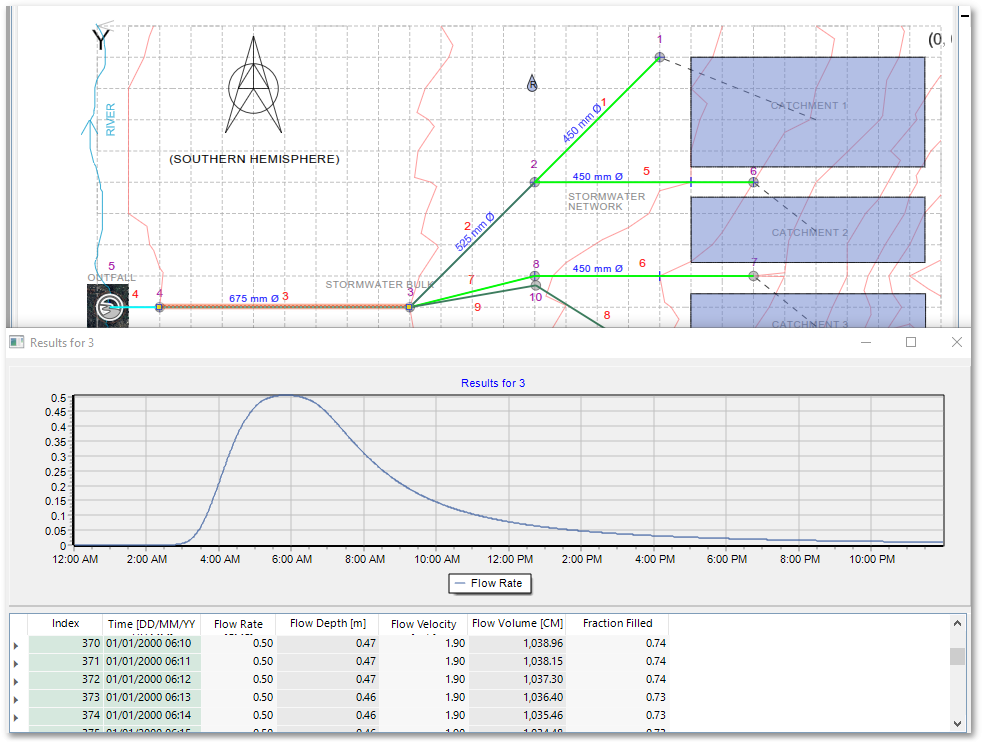Select junction node 7 on the map
Image resolution: width=983 pixels, height=745 pixels.
point(754,276)
